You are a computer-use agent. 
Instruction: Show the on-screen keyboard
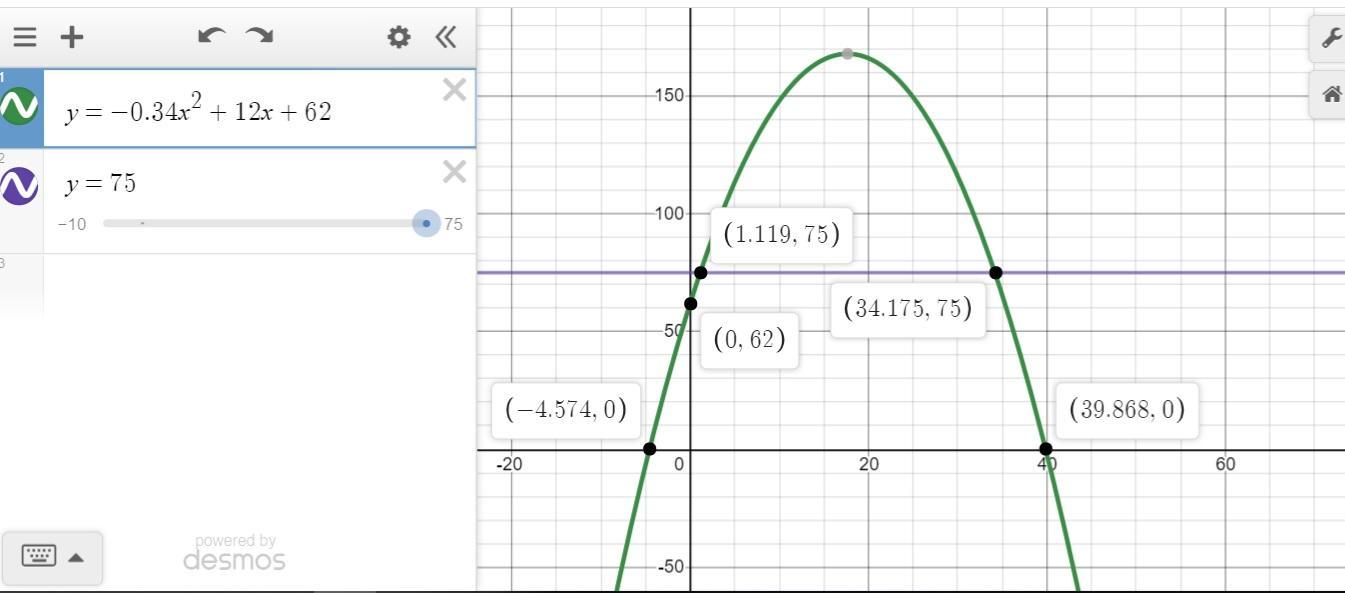coord(52,556)
